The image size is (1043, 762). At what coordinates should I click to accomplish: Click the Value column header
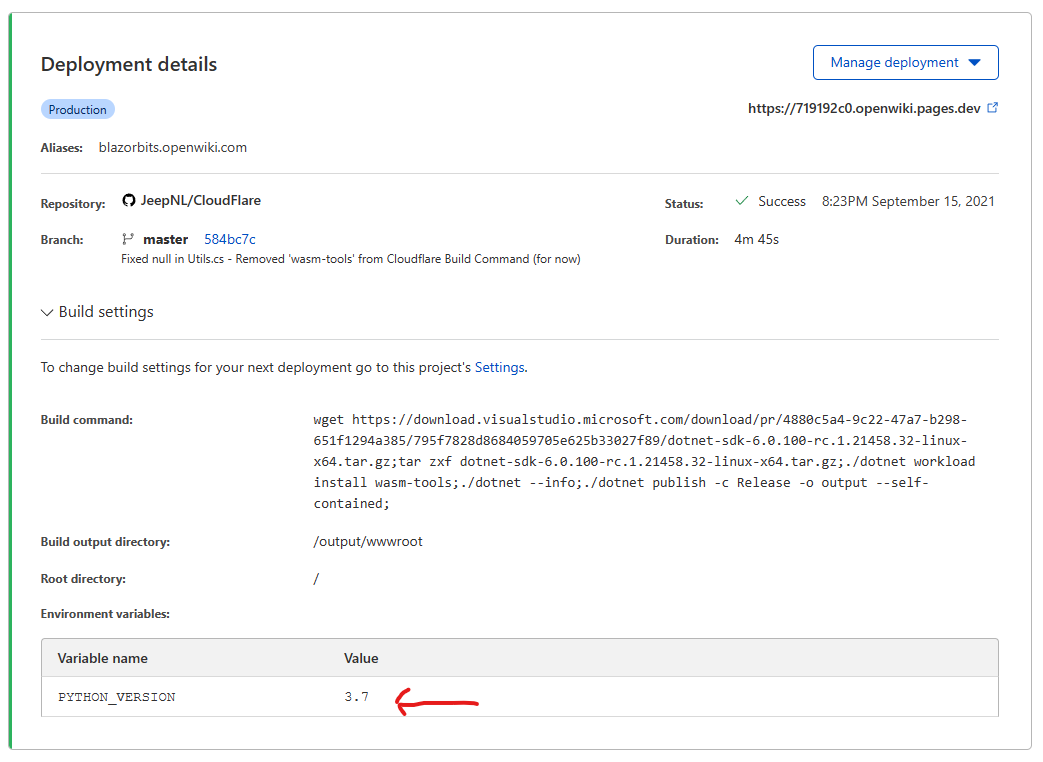click(x=361, y=658)
